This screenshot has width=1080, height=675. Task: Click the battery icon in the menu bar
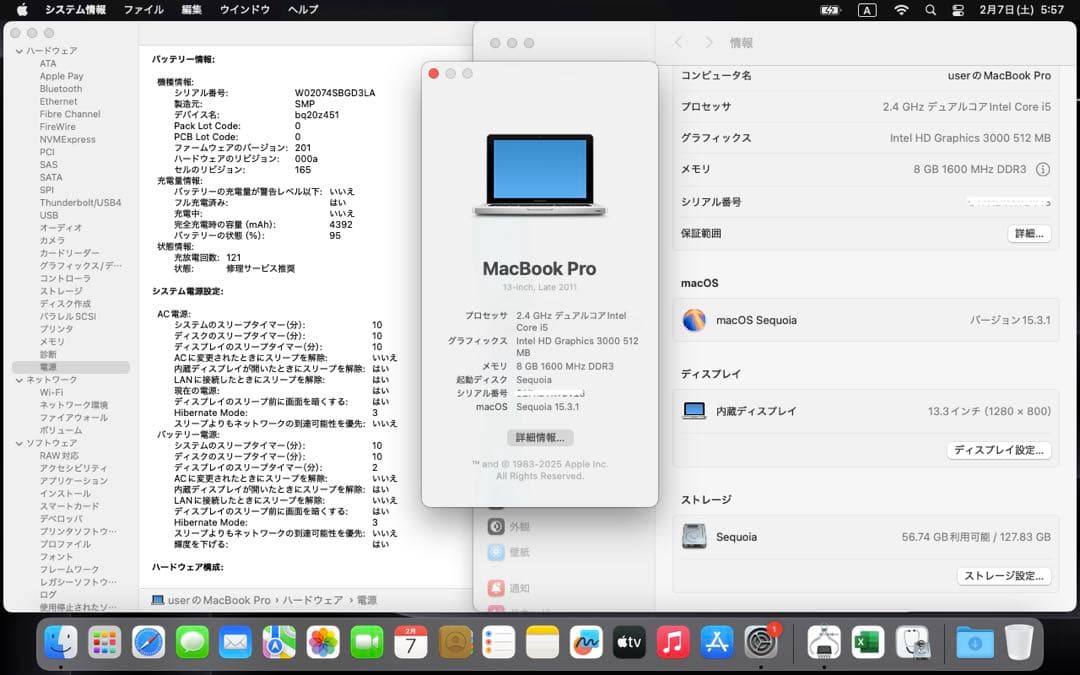[x=828, y=10]
